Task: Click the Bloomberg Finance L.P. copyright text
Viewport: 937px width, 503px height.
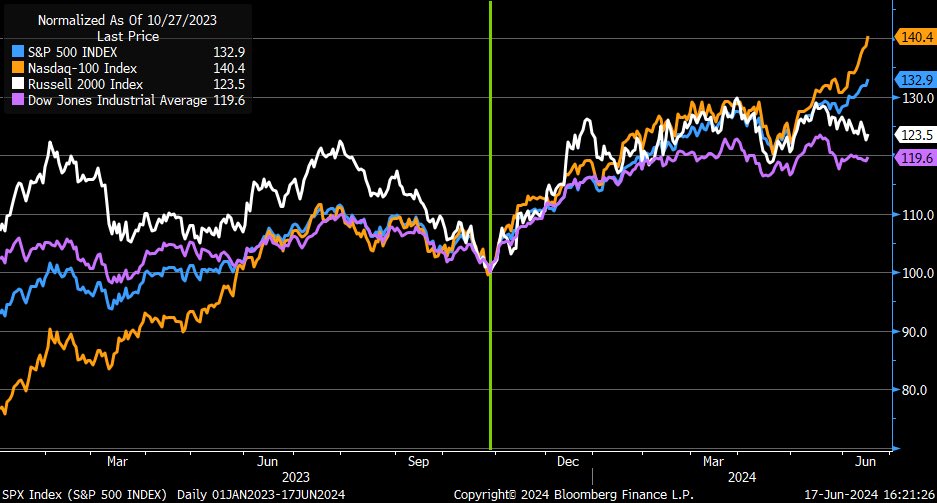Action: (x=574, y=495)
